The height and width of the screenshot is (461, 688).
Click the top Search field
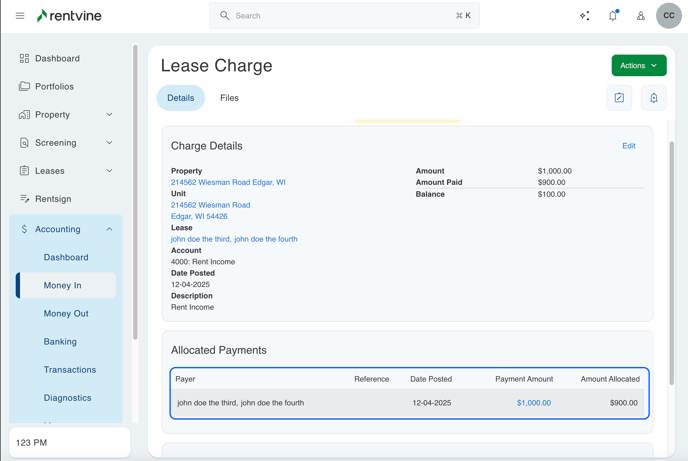(344, 16)
